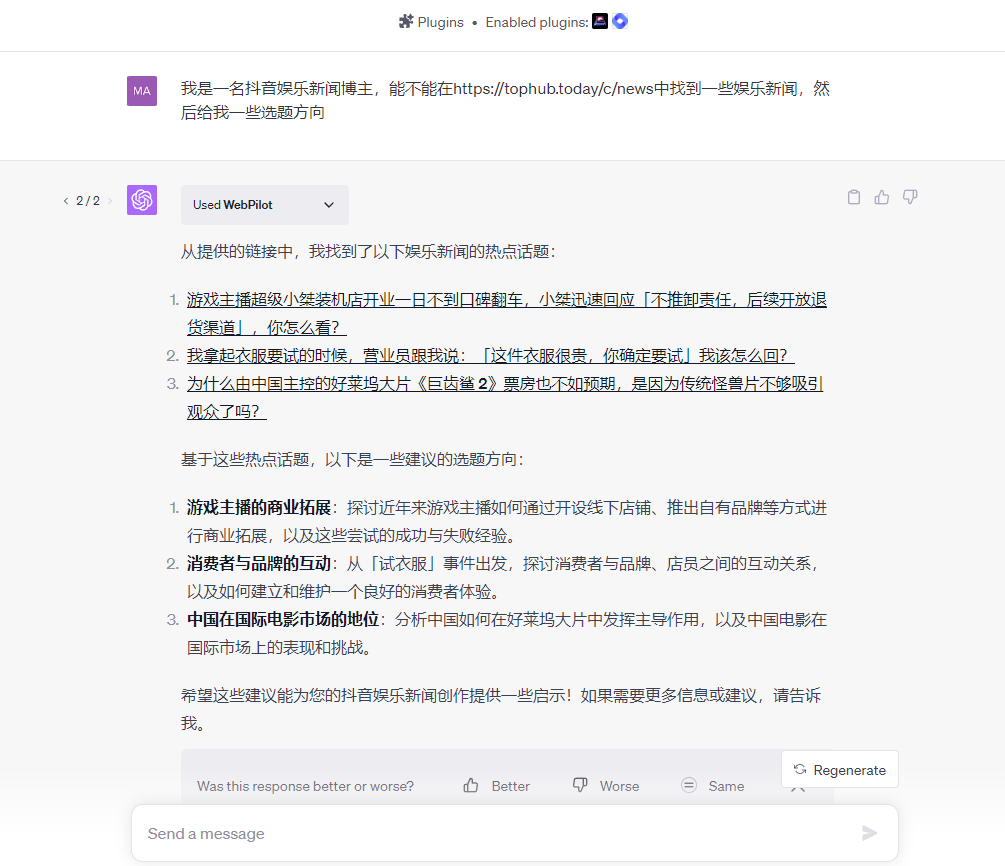Click the Same equals icon
1005x866 pixels.
coord(689,785)
